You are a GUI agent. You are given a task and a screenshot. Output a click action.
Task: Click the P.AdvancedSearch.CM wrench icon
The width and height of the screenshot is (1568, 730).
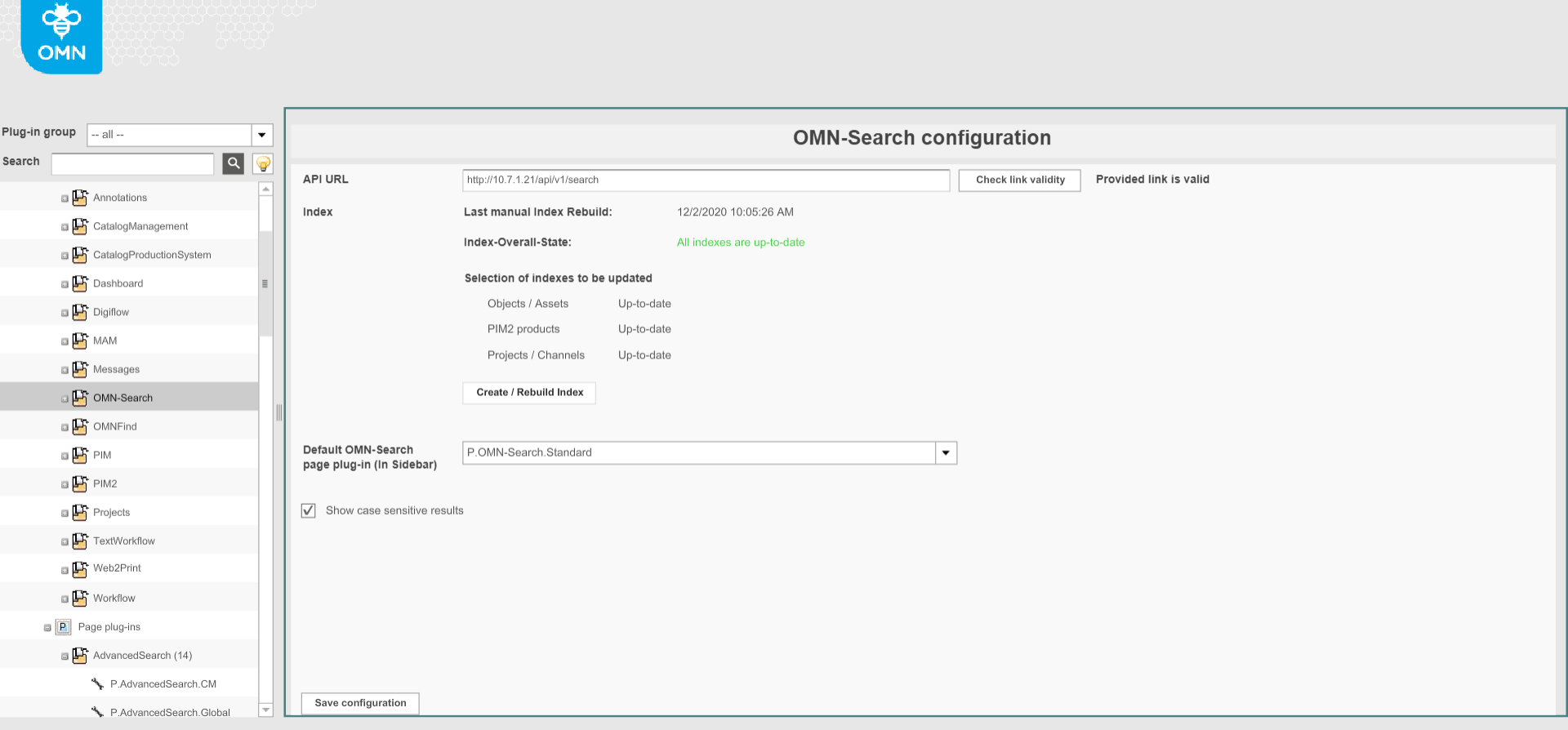(x=97, y=683)
